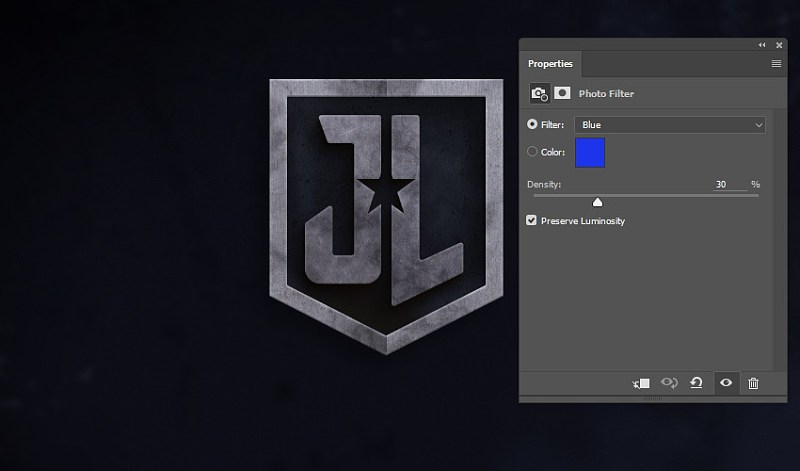The height and width of the screenshot is (471, 800).
Task: Click the Density slider handle
Action: click(597, 203)
